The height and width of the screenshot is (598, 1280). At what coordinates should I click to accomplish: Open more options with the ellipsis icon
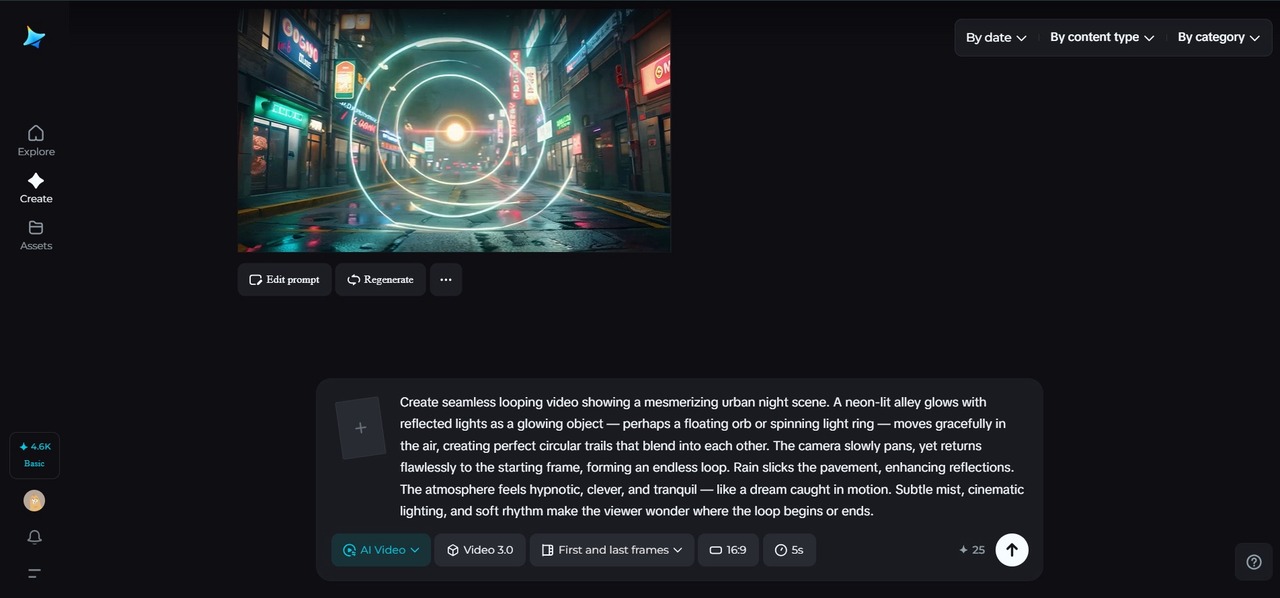[445, 279]
